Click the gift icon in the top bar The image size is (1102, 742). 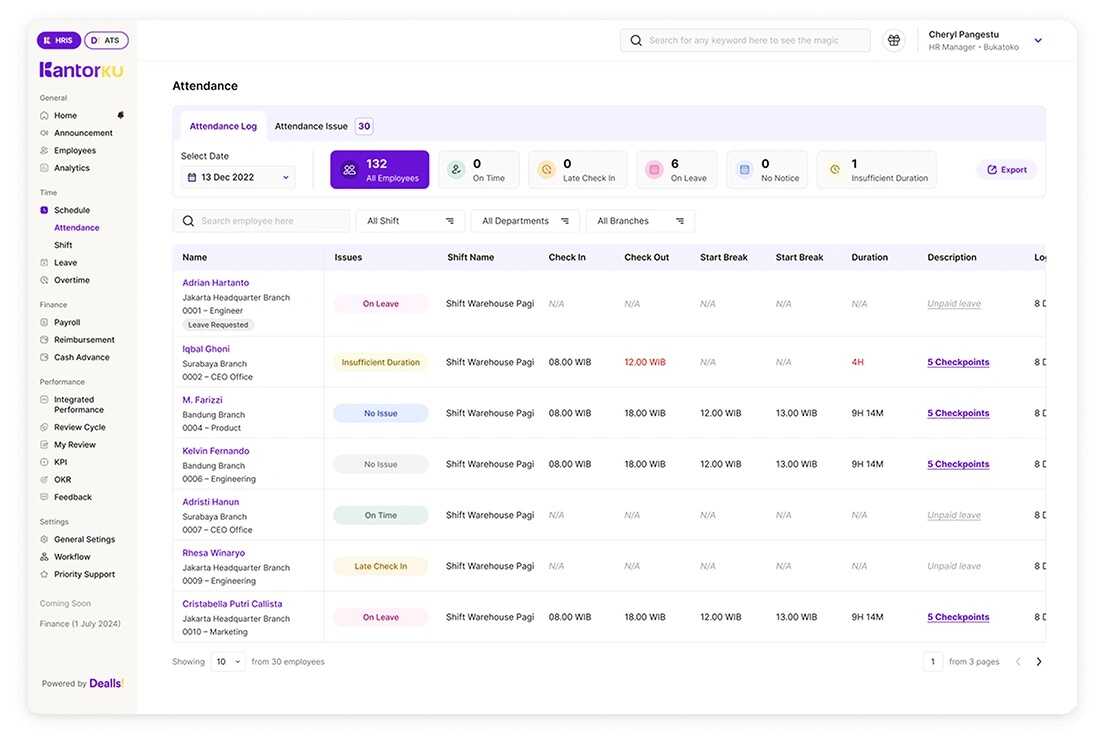point(894,41)
